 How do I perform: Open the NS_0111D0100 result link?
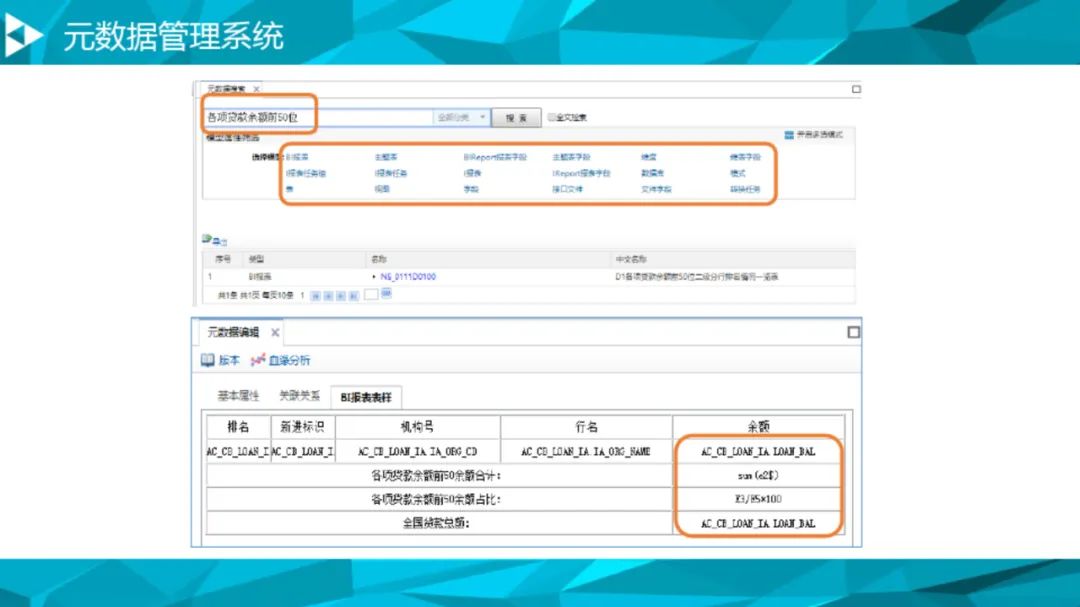pos(408,276)
